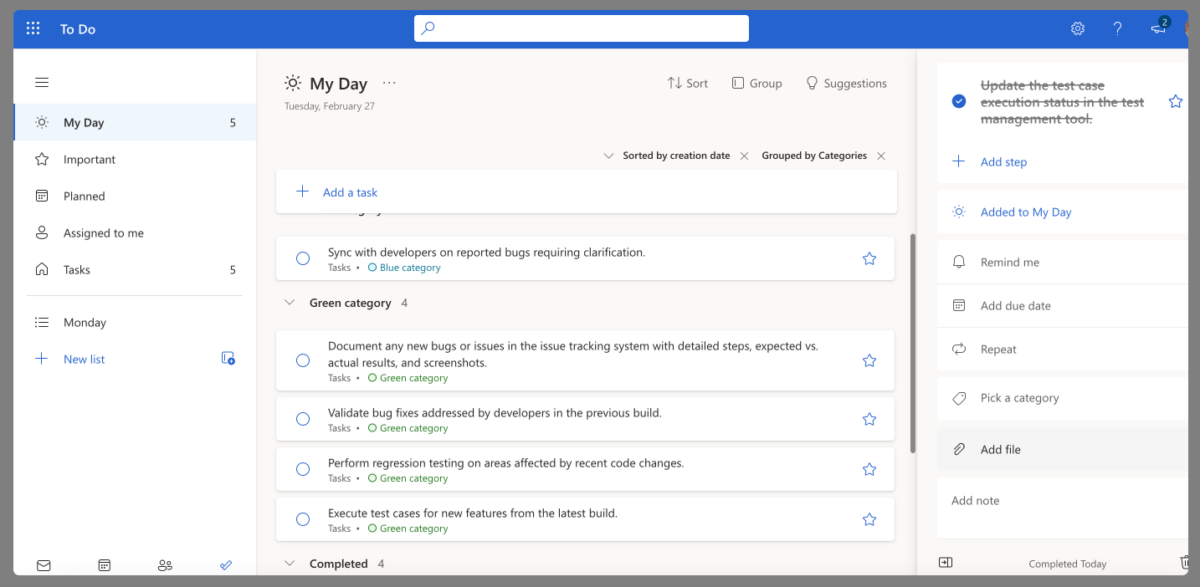Collapse the Green category group
The width and height of the screenshot is (1200, 587).
[x=290, y=303]
